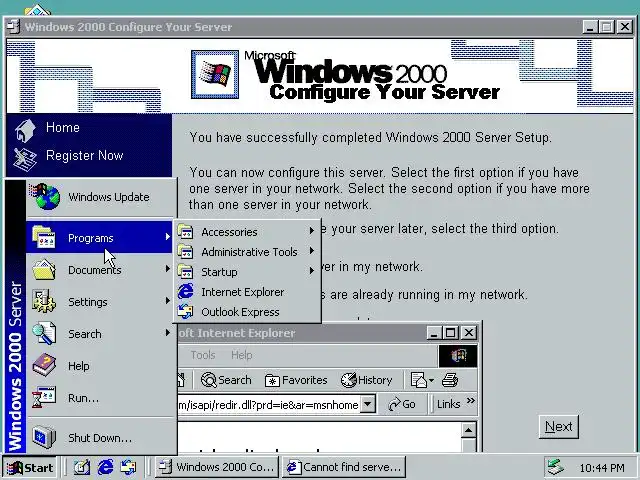The height and width of the screenshot is (480, 640).
Task: Click the Programs folder icon in the Start menu
Action: (44, 237)
